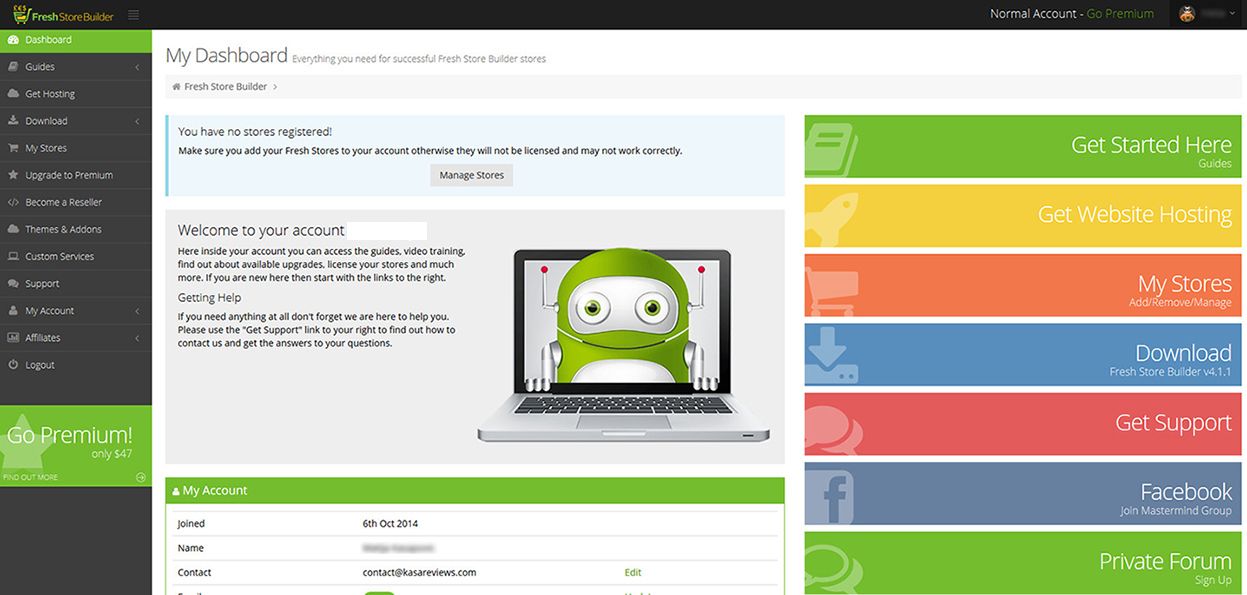Open the Get Website Hosting tile
The height and width of the screenshot is (595, 1247).
(1023, 216)
